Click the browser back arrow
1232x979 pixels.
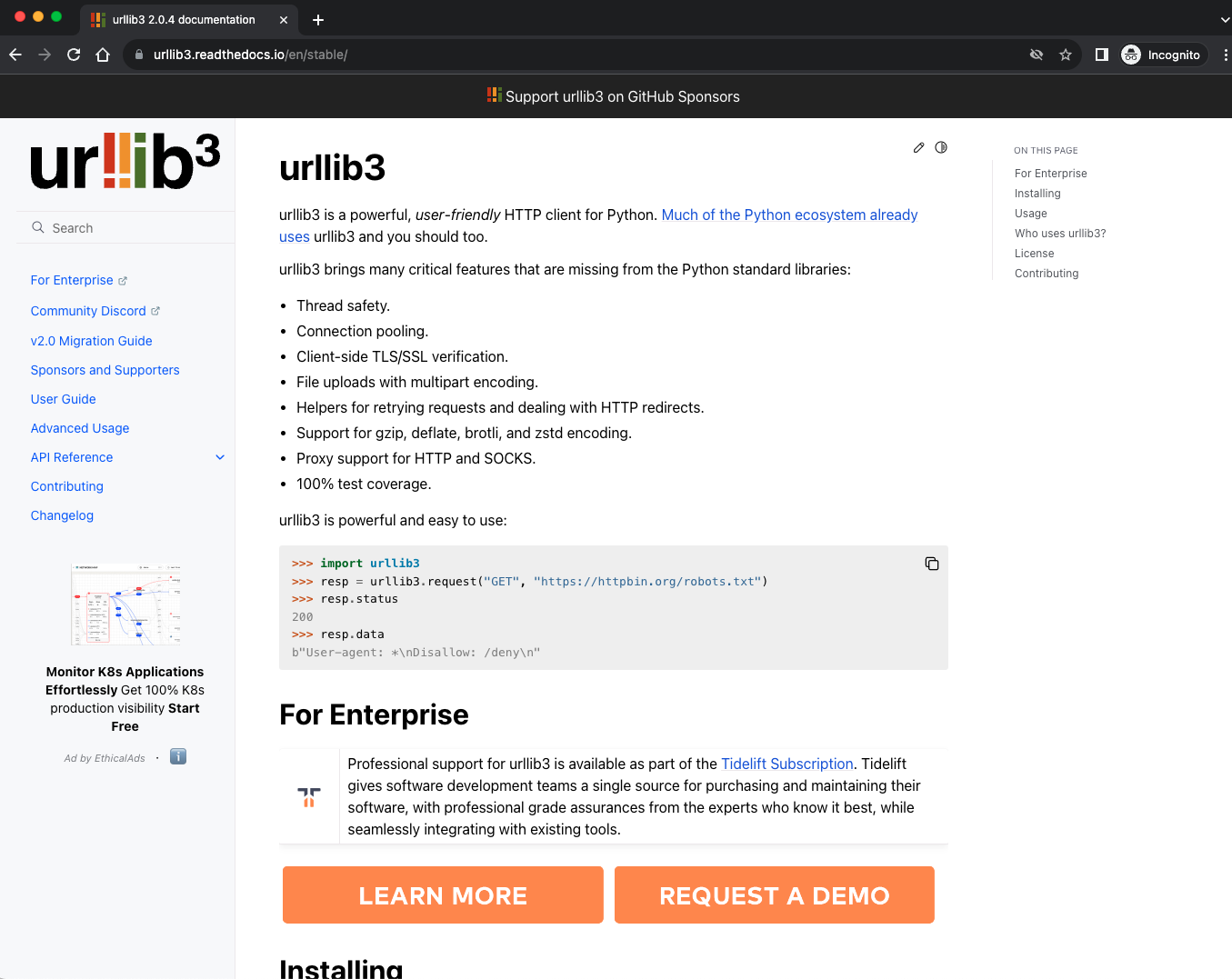[x=15, y=55]
